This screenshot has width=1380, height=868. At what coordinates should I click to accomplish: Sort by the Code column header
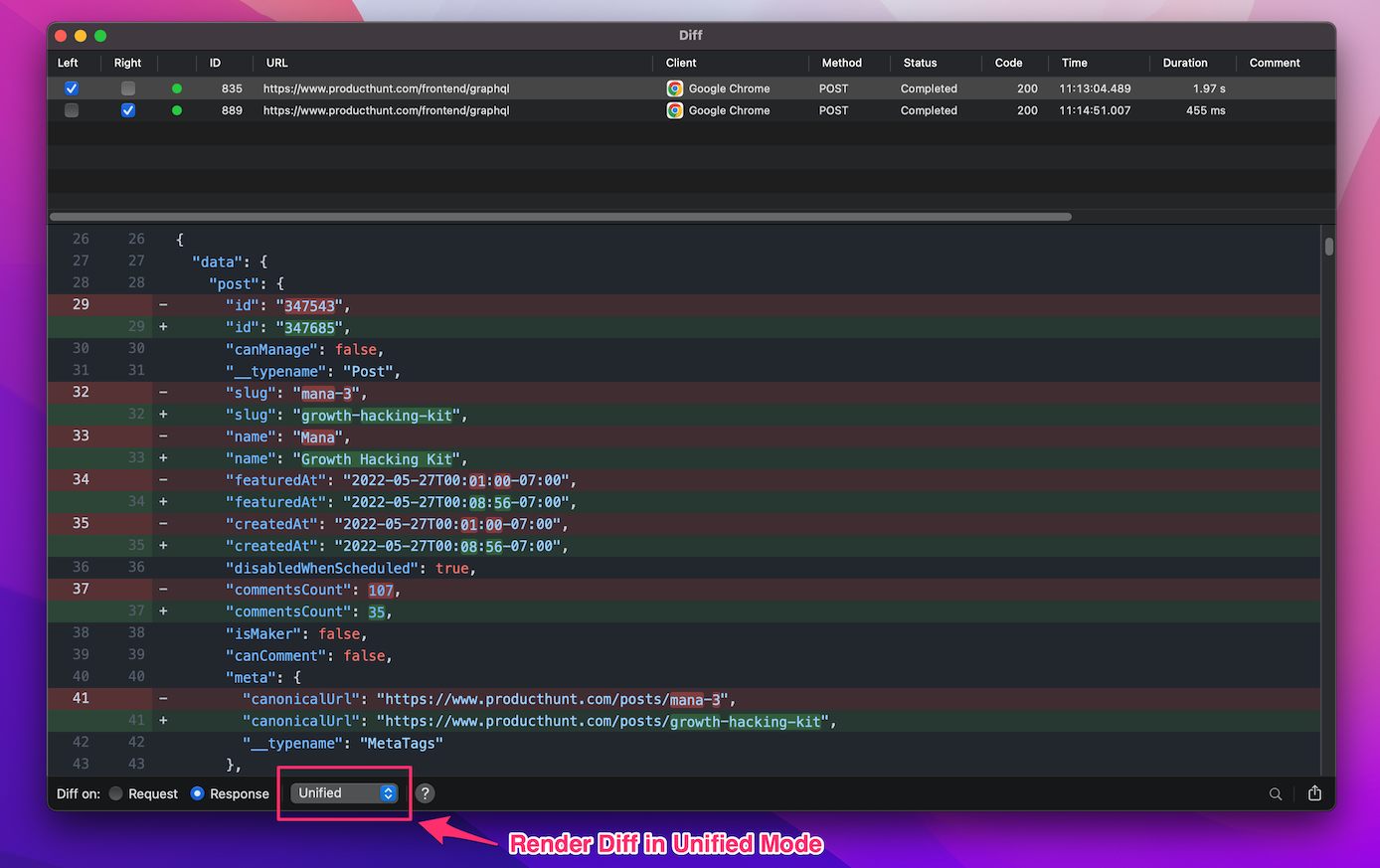click(1009, 63)
